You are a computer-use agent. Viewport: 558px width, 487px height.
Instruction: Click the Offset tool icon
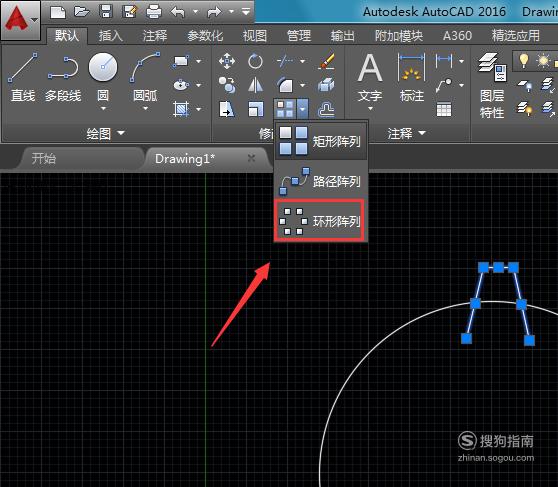(326, 109)
